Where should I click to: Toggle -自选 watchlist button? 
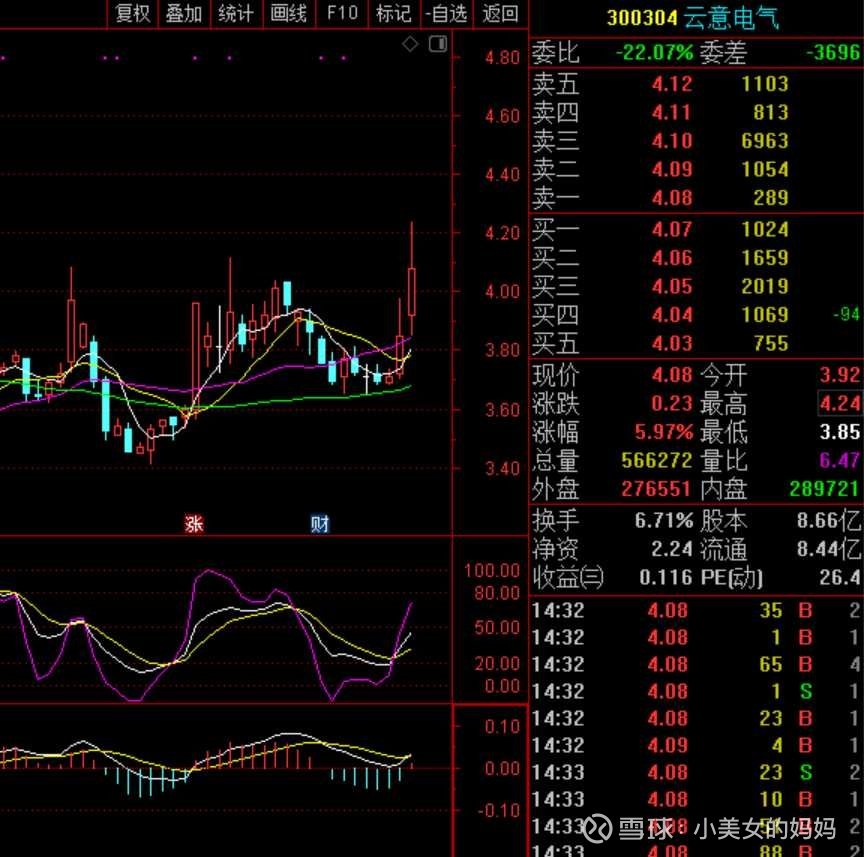(447, 13)
